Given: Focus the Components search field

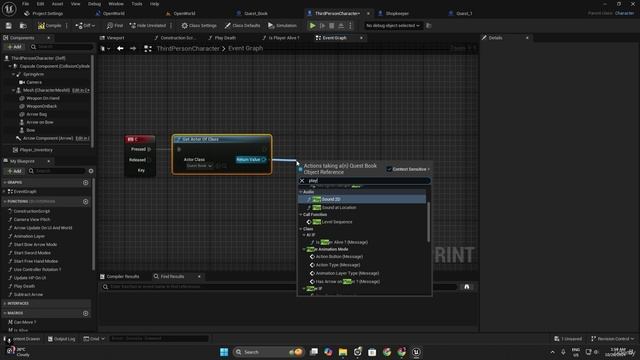Looking at the screenshot, I should [61, 47].
